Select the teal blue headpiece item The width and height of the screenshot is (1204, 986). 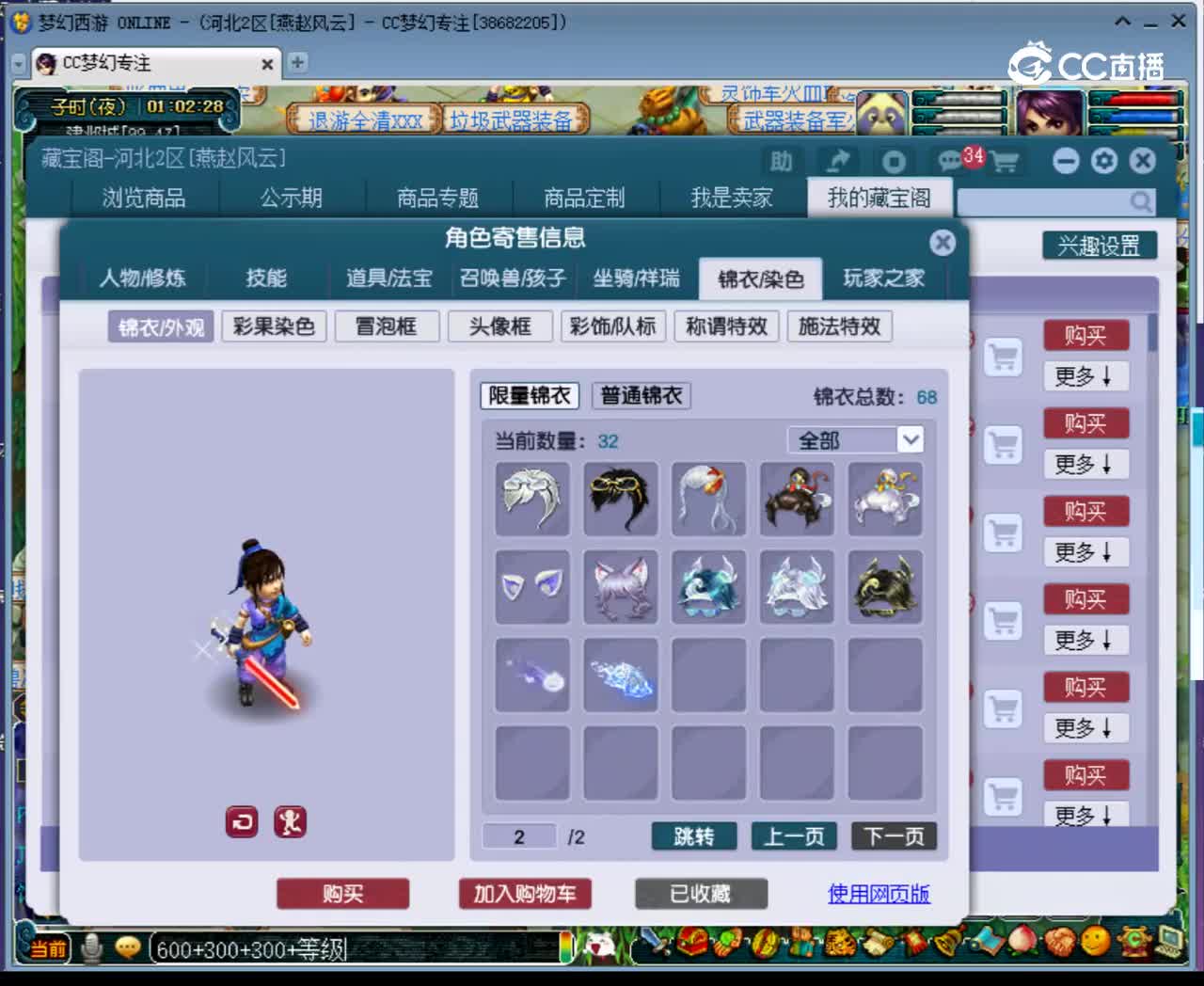pos(709,587)
